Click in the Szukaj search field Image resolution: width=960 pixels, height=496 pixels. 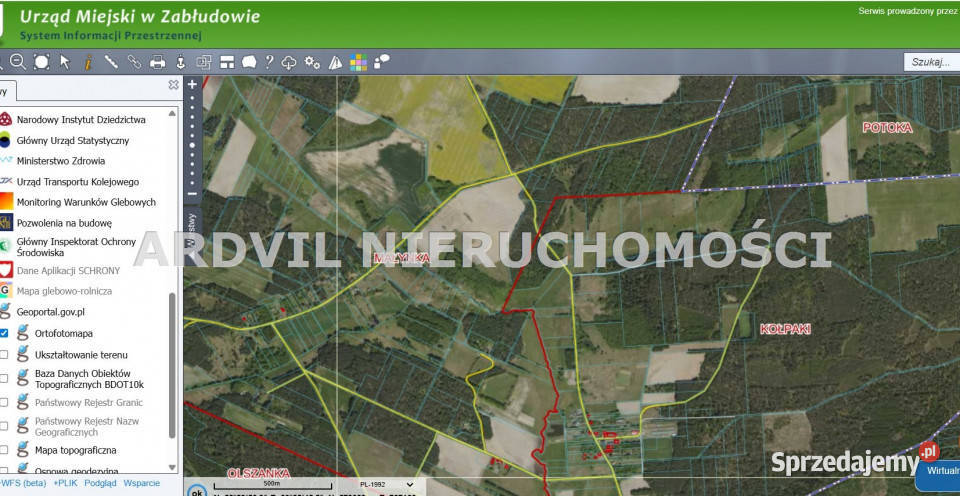[x=930, y=62]
